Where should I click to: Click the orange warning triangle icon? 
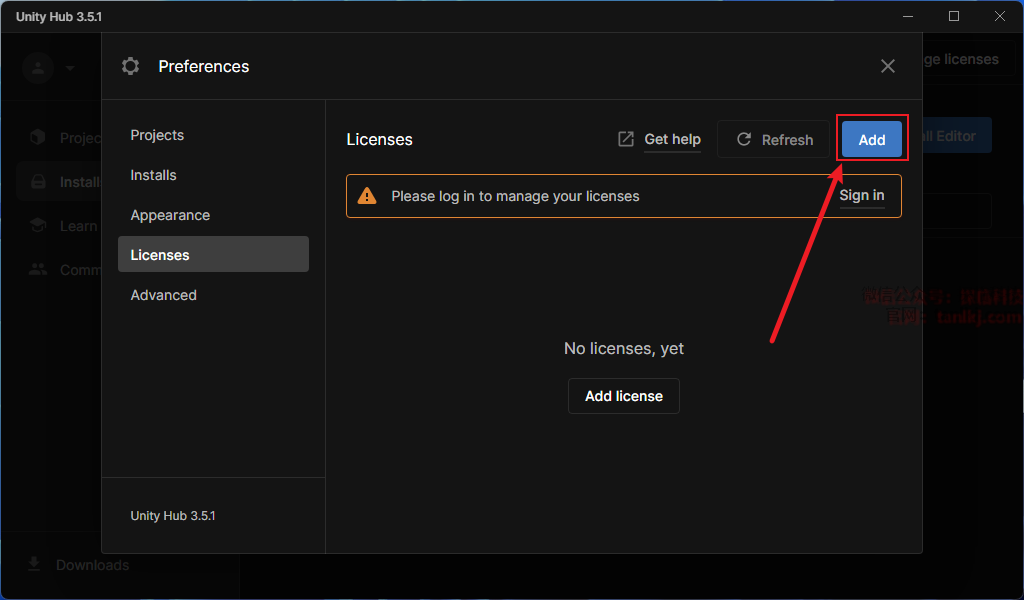click(x=368, y=196)
